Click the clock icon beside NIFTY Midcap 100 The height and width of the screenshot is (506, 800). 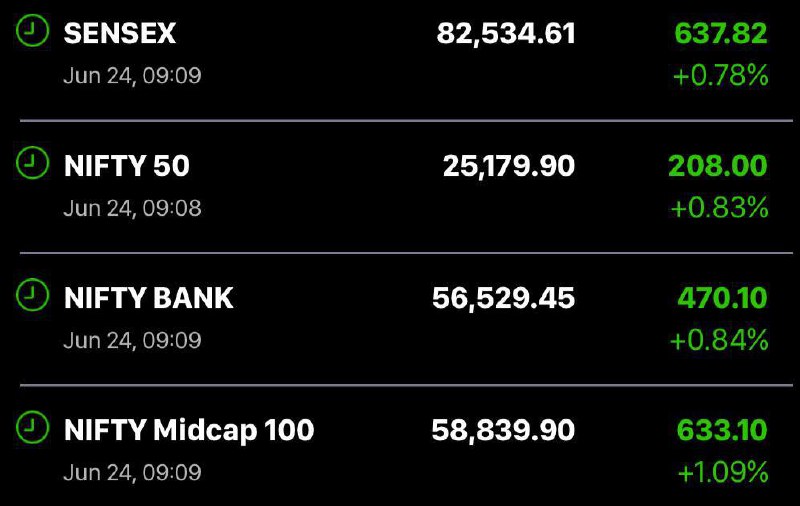[32, 427]
